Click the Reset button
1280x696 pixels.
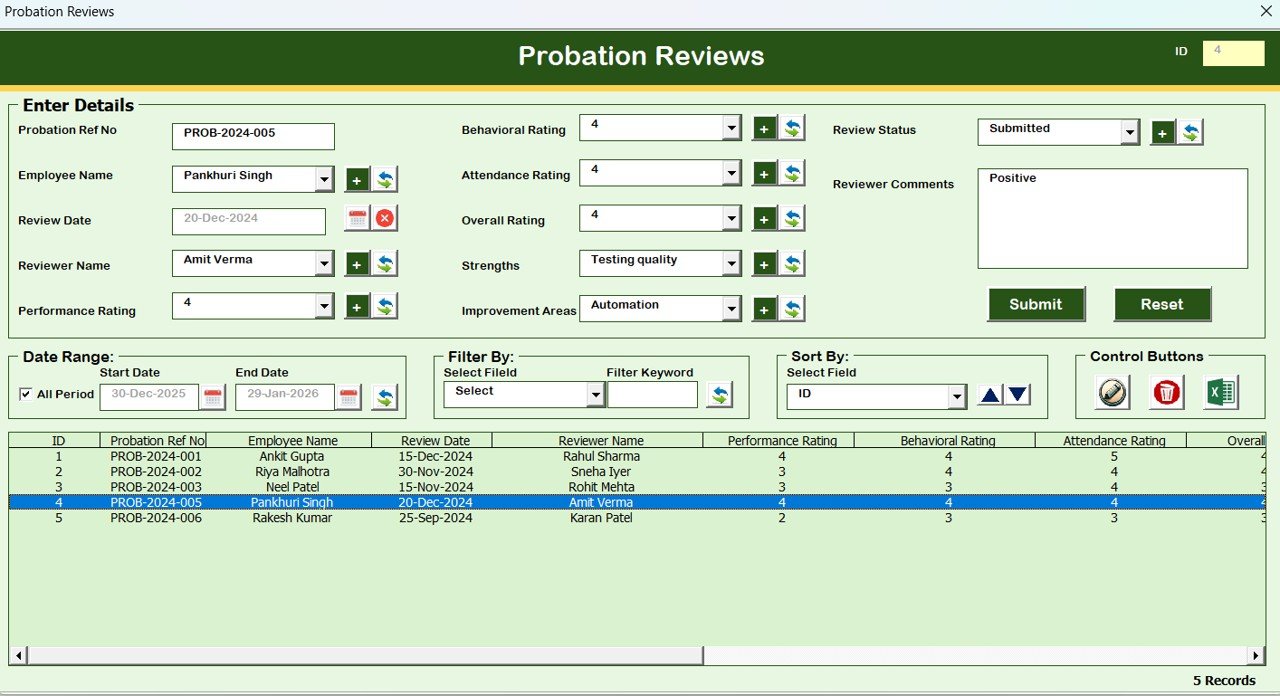pos(1162,304)
